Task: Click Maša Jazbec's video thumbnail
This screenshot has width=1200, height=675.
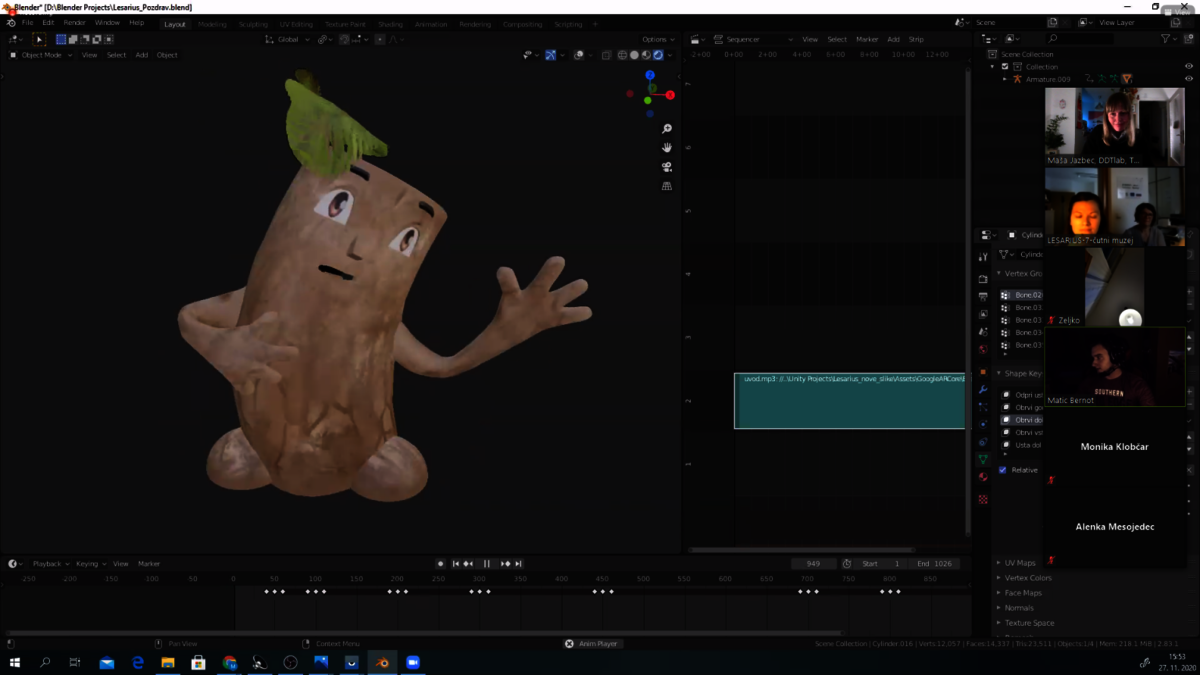Action: 1115,126
